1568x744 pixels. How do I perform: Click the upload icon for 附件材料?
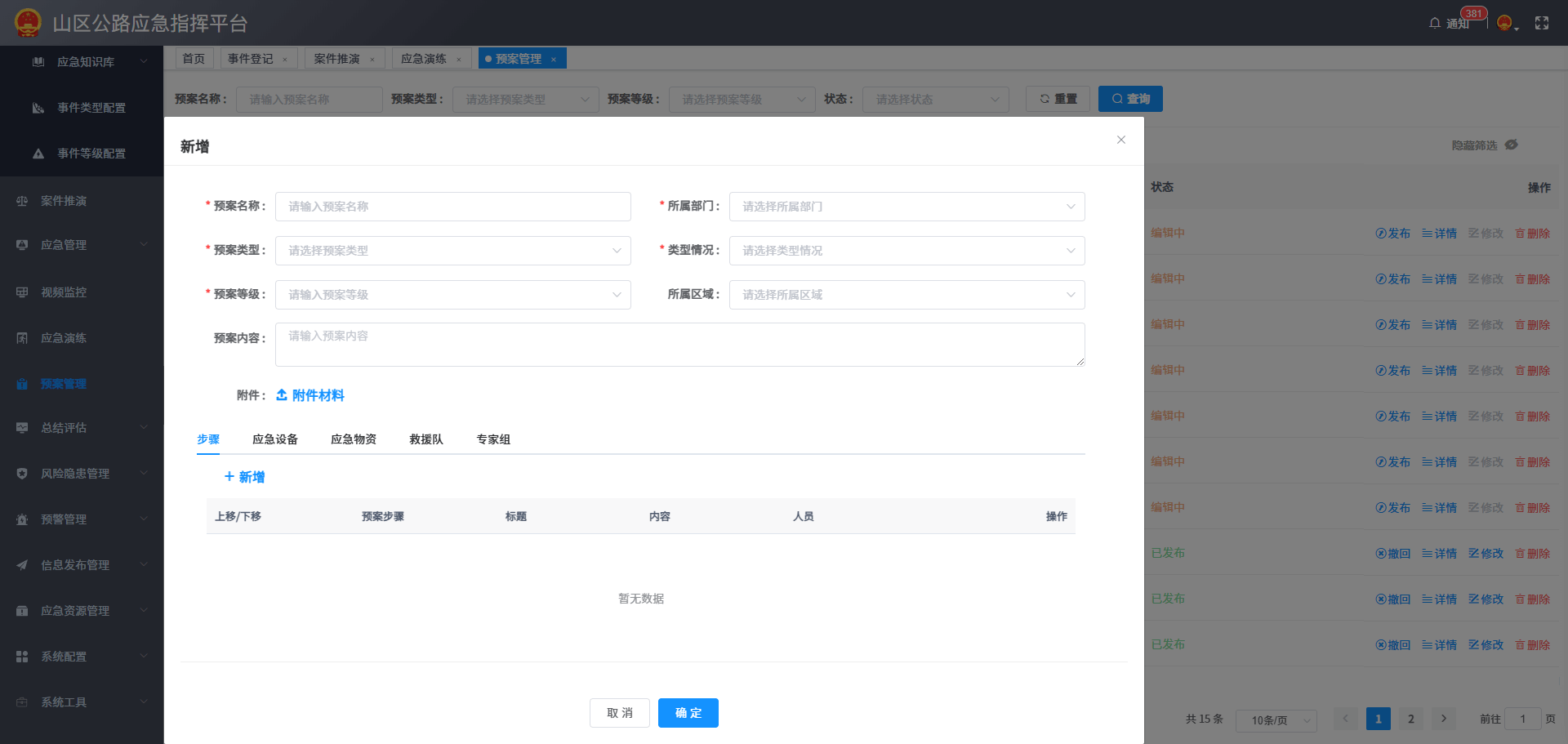click(x=282, y=395)
